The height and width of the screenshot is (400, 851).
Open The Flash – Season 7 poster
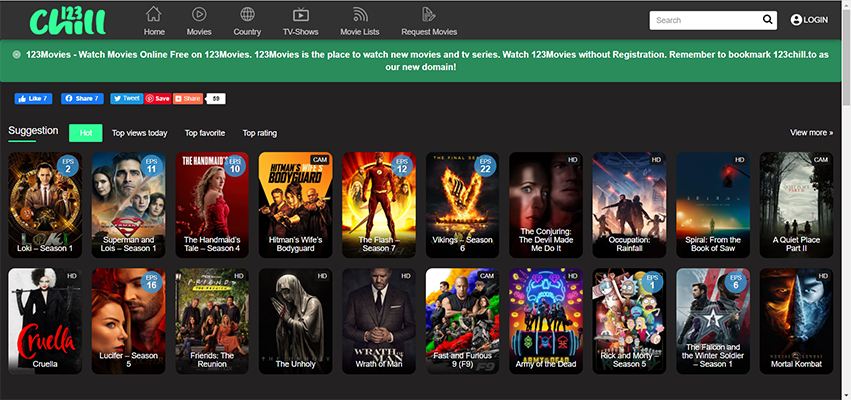[379, 205]
